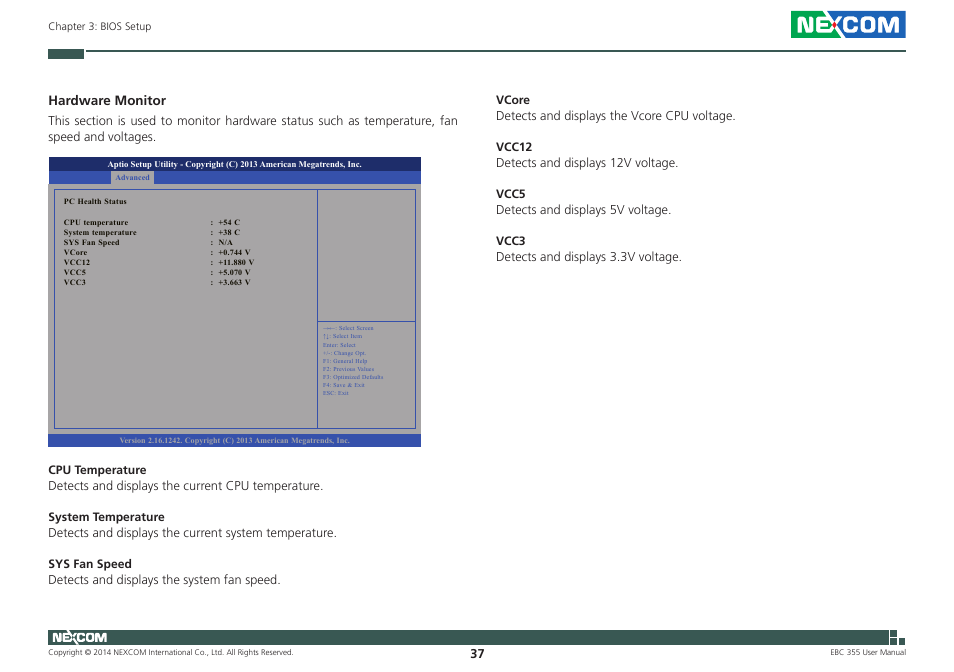Click 'Chapter 3: BIOS Setup' header text
The image size is (954, 672).
pyautogui.click(x=100, y=26)
